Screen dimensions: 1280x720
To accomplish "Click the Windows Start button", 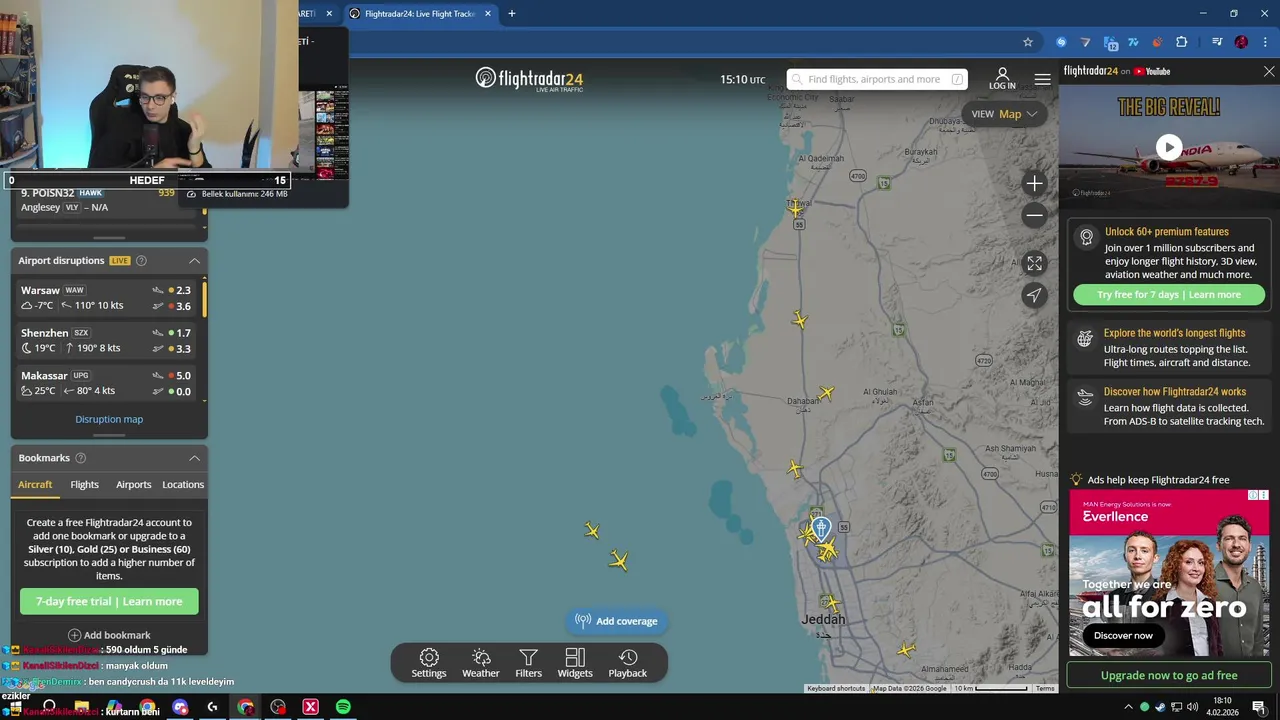I will [15, 707].
